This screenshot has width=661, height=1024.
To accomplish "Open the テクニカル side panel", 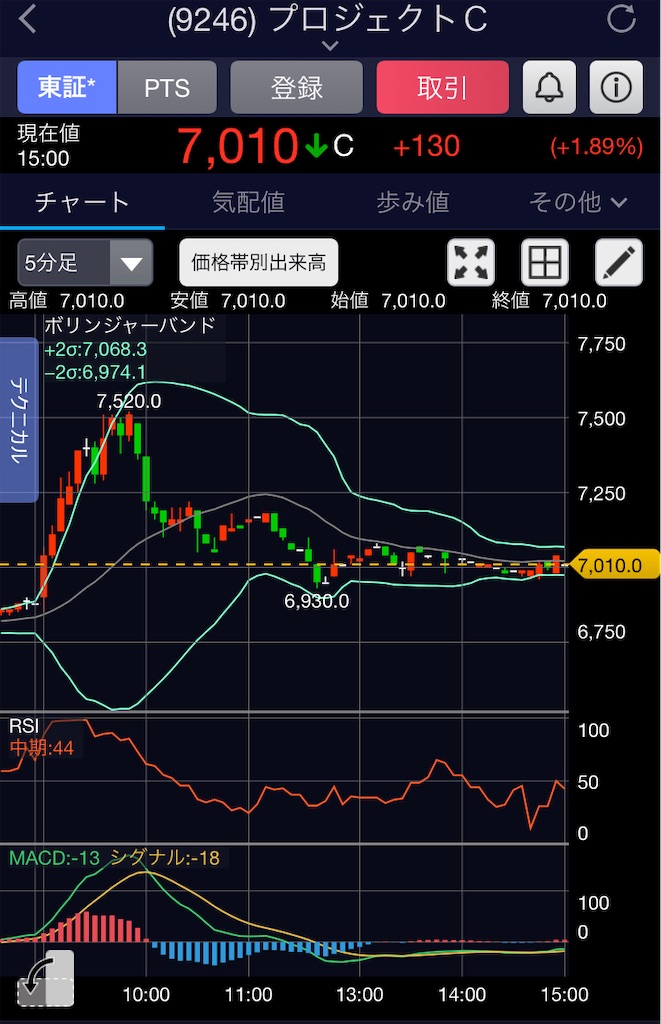I will pyautogui.click(x=19, y=420).
